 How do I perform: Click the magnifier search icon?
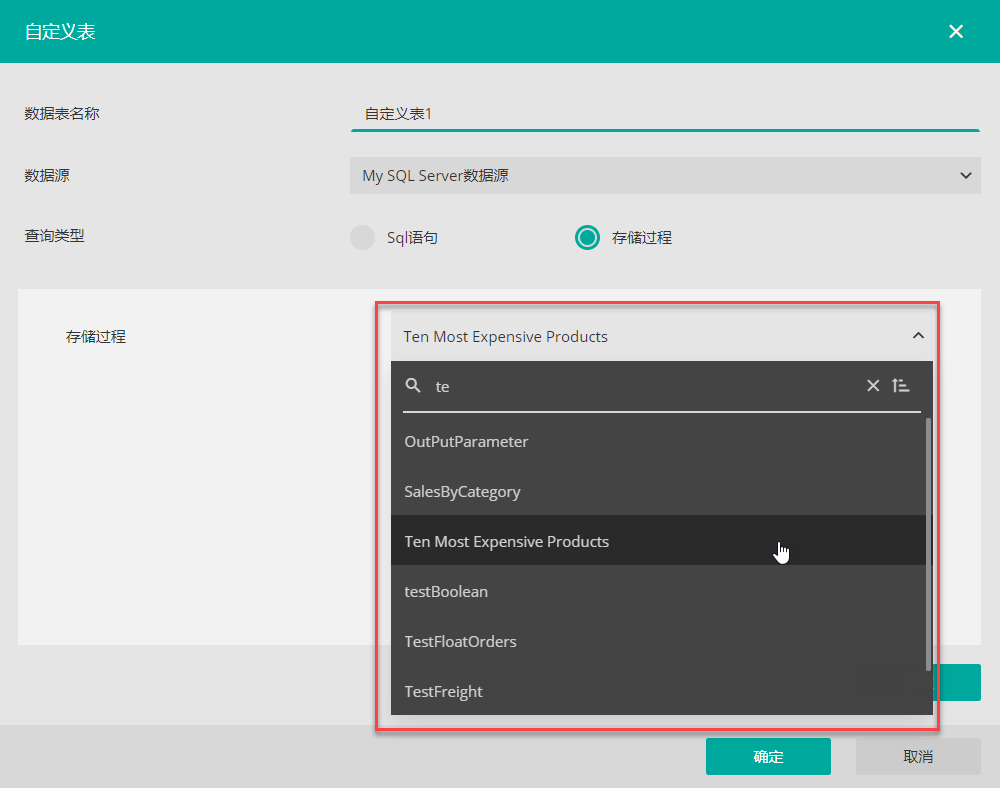(x=413, y=386)
